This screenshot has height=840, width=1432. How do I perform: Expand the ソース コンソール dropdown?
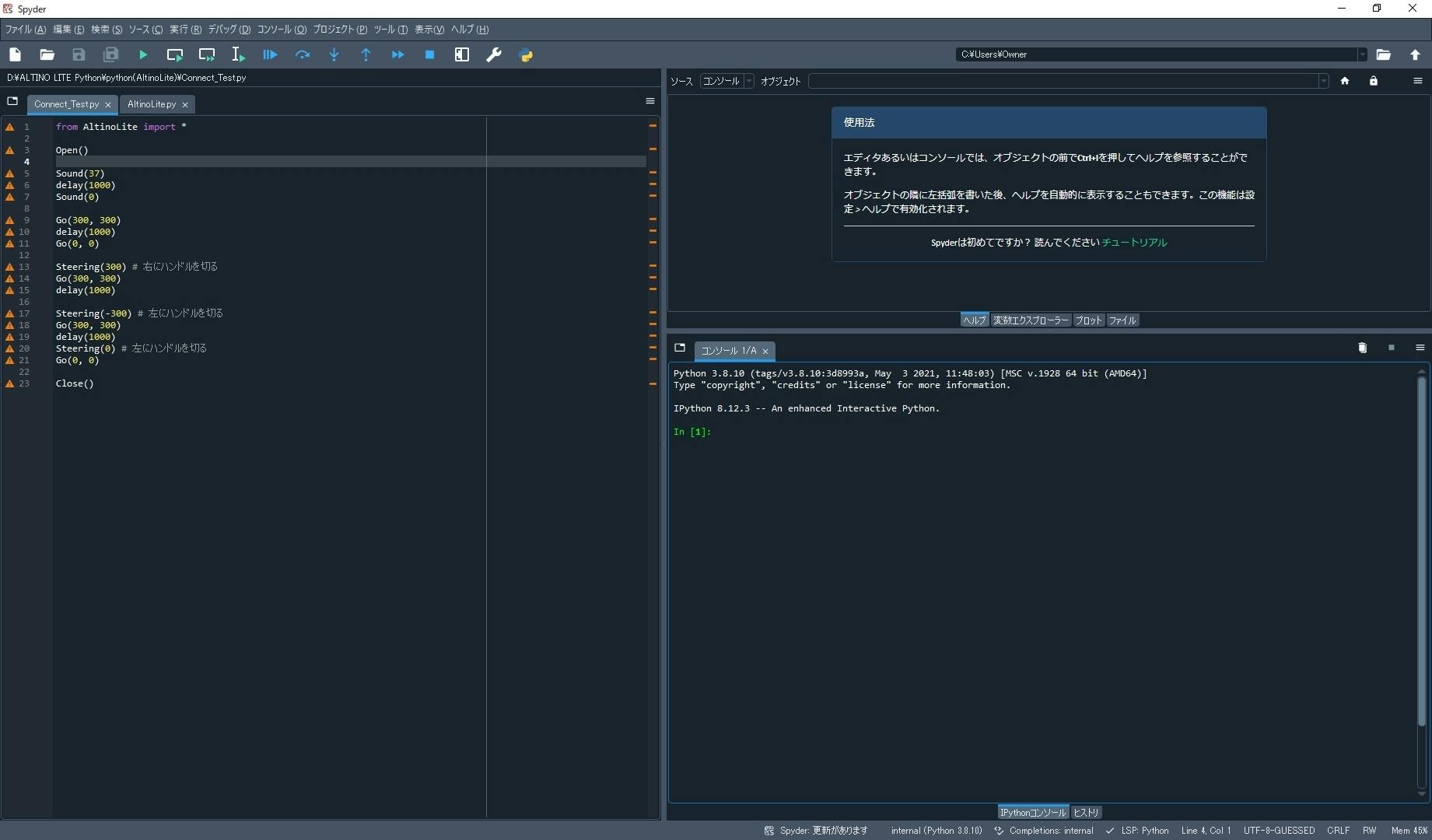coord(727,81)
